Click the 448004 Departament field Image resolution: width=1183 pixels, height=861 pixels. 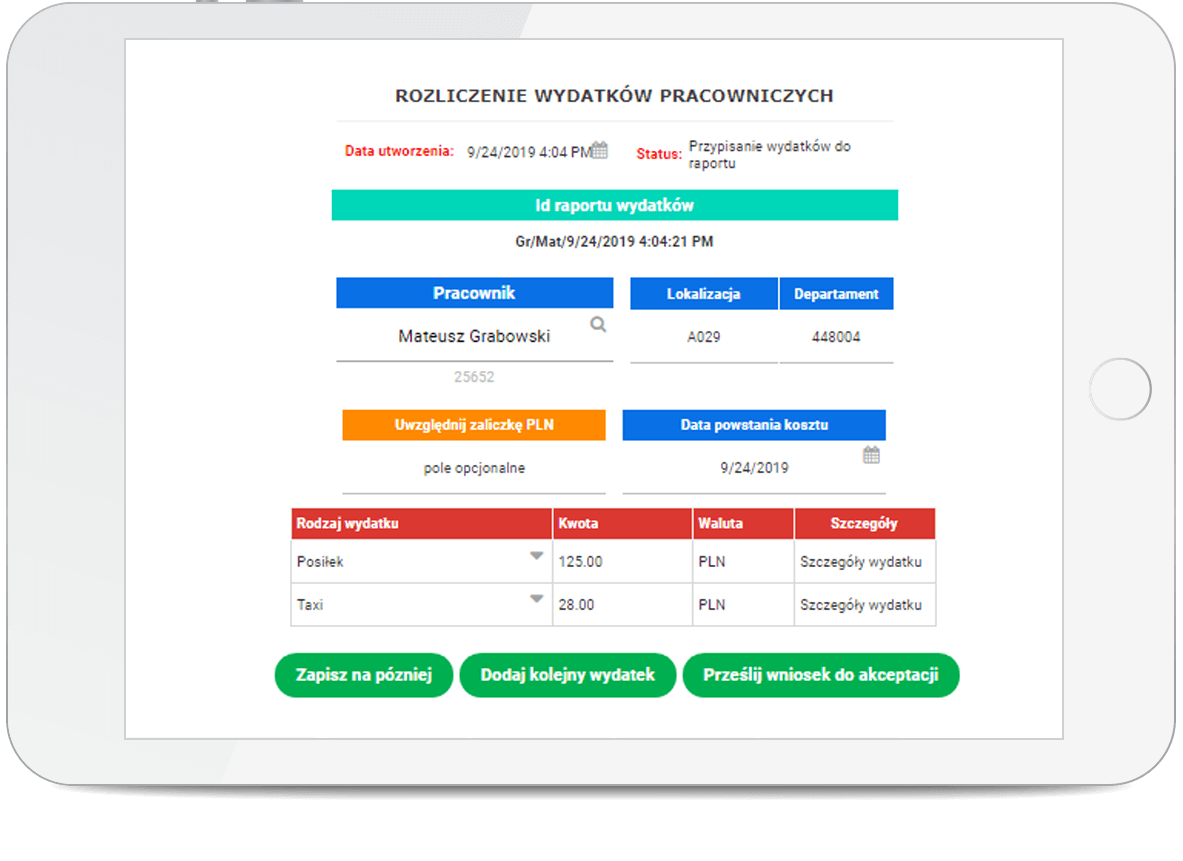[836, 337]
